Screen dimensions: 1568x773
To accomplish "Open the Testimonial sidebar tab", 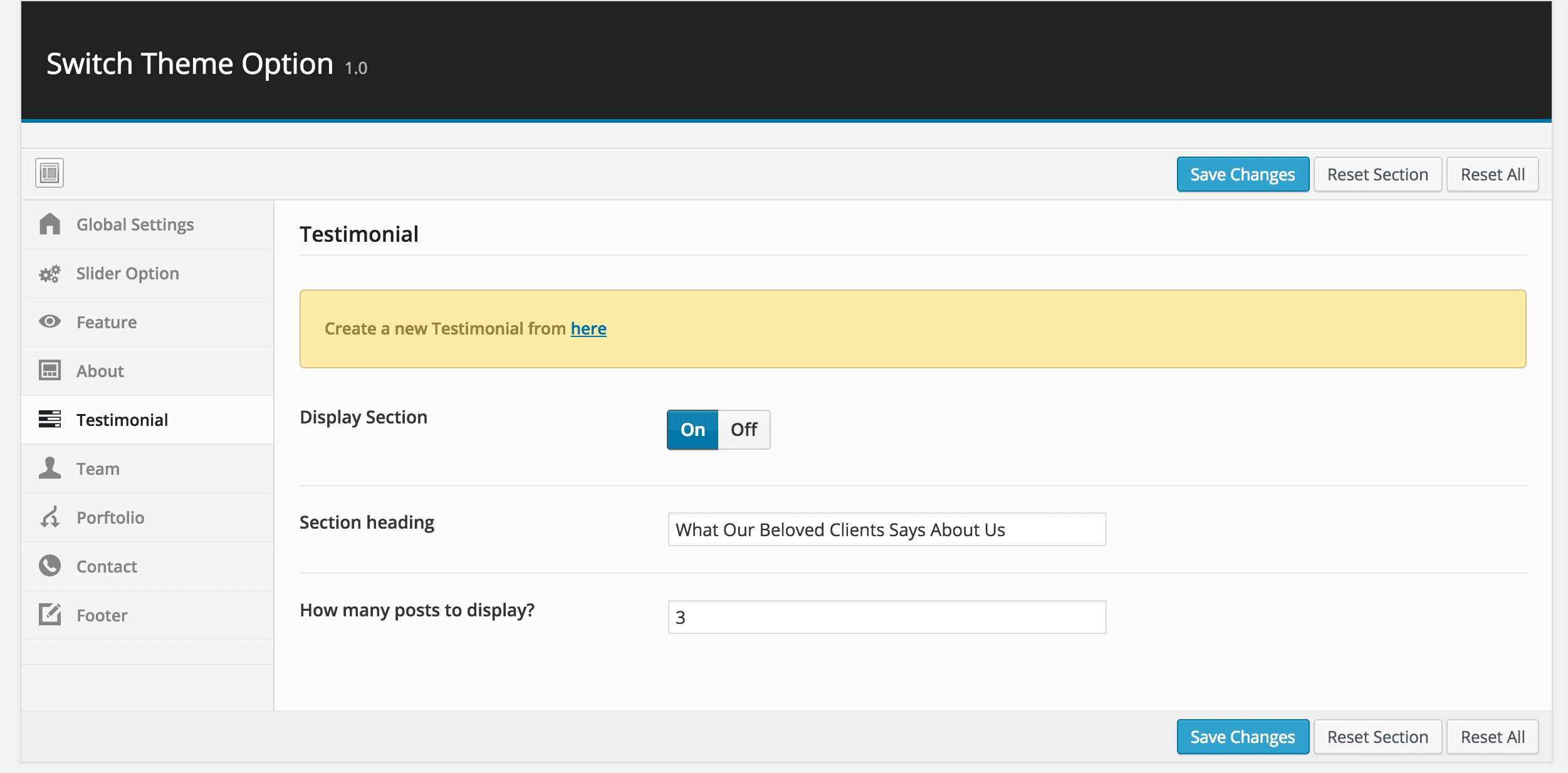I will point(122,420).
